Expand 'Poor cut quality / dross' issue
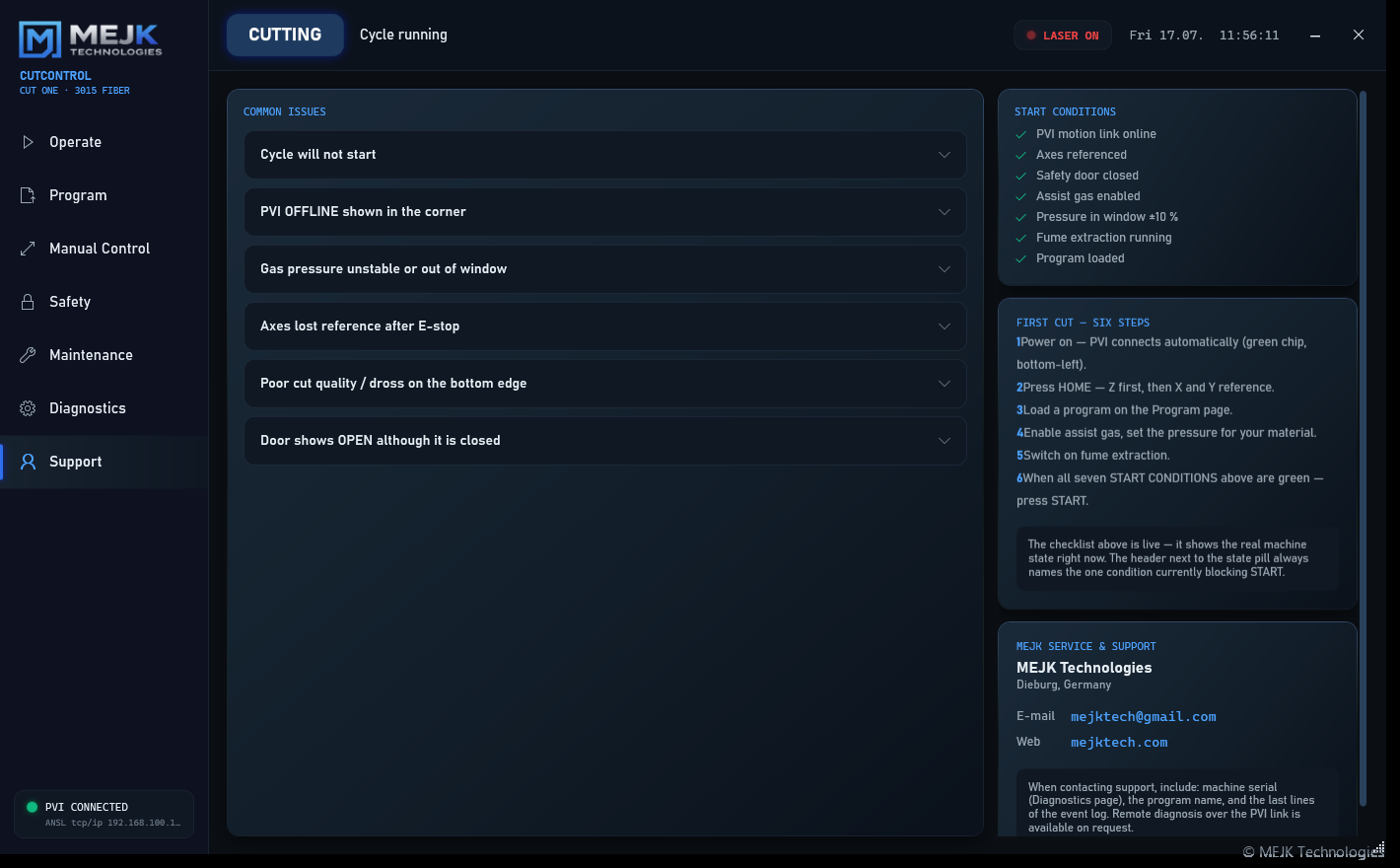The image size is (1400, 868). click(605, 384)
